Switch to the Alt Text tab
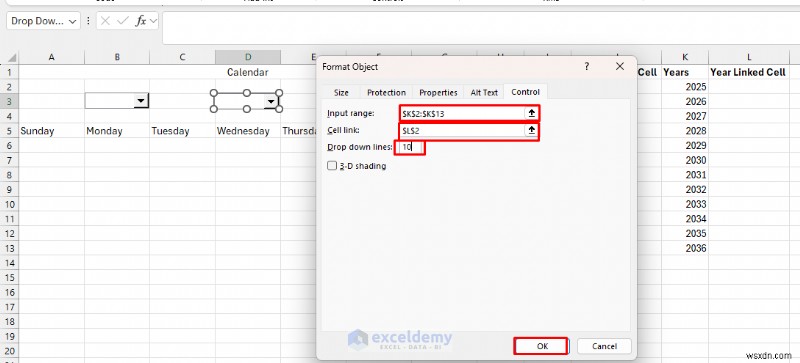Image resolution: width=800 pixels, height=363 pixels. tap(484, 92)
